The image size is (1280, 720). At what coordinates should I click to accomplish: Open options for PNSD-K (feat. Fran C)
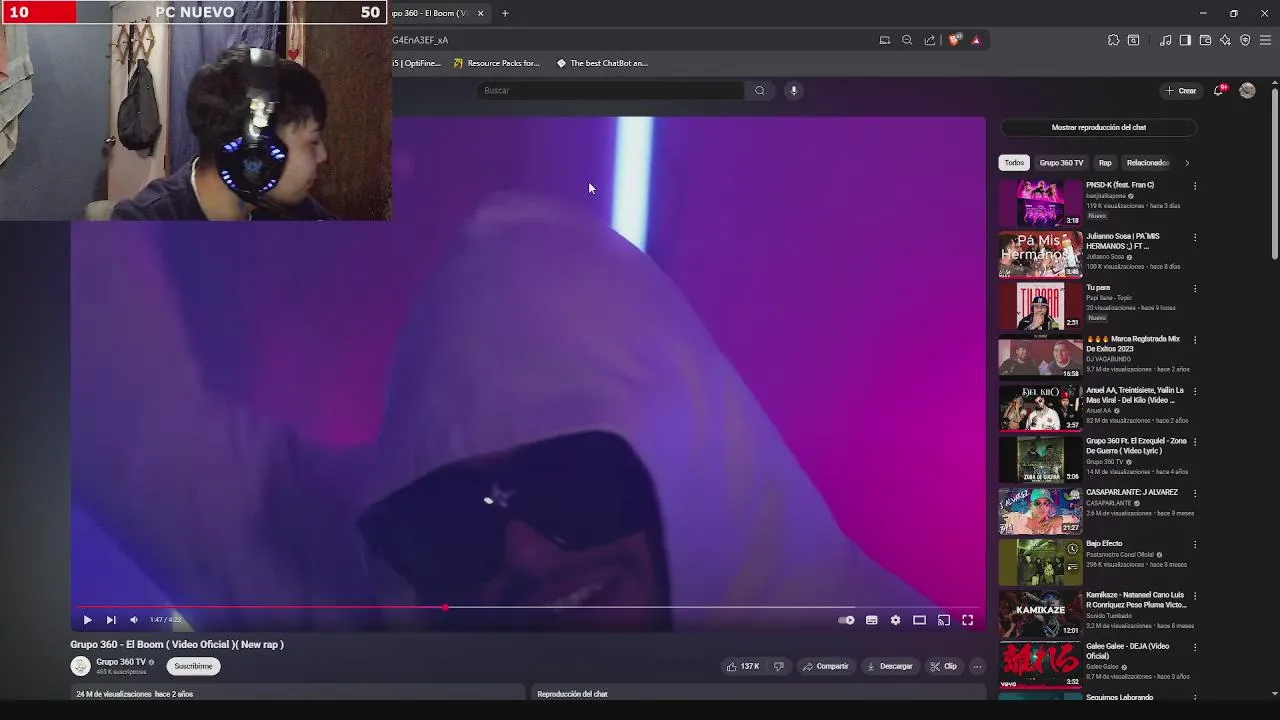1195,186
